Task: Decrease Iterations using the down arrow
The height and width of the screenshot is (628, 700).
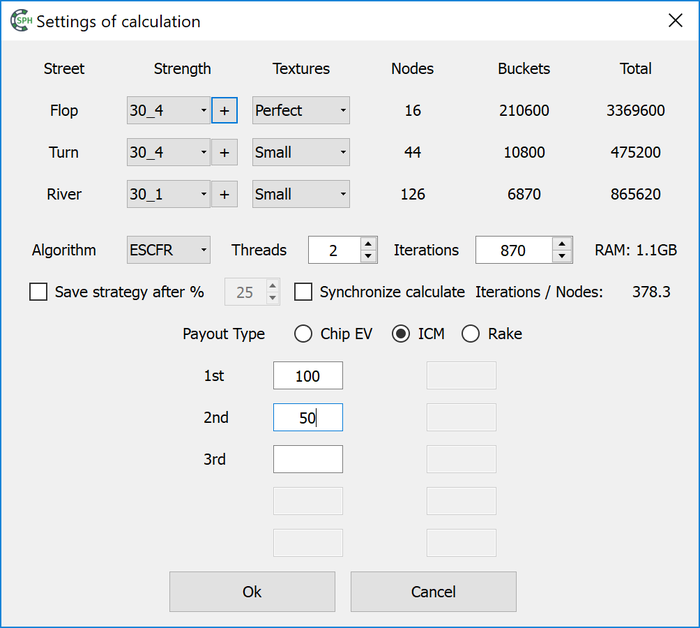Action: [562, 257]
